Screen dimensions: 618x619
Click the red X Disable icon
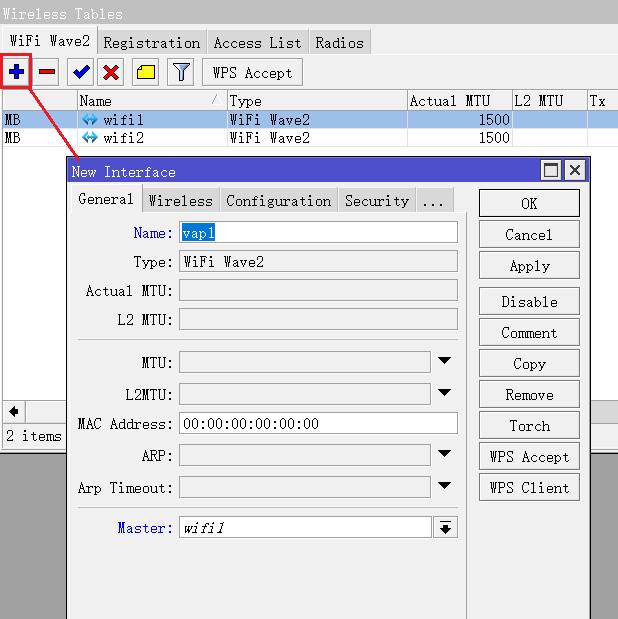[111, 72]
